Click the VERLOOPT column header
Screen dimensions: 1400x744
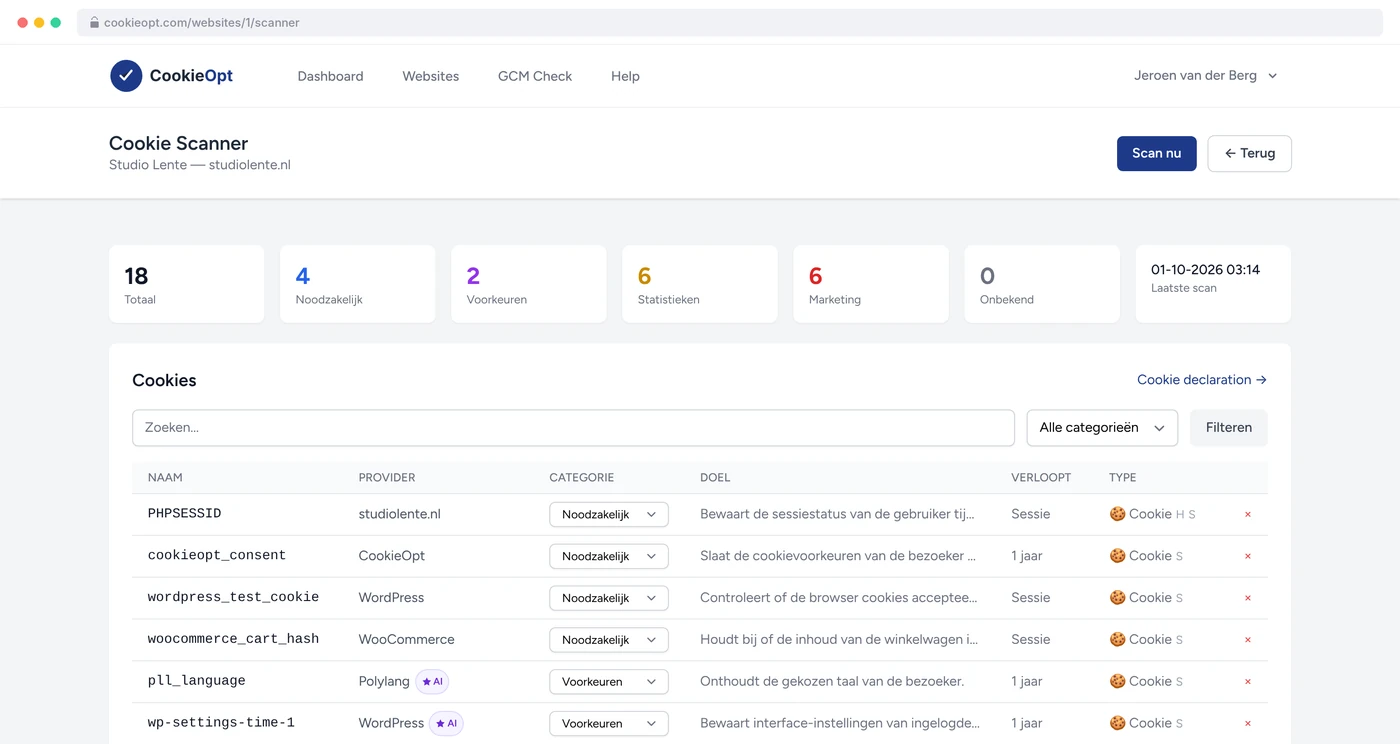(1041, 478)
